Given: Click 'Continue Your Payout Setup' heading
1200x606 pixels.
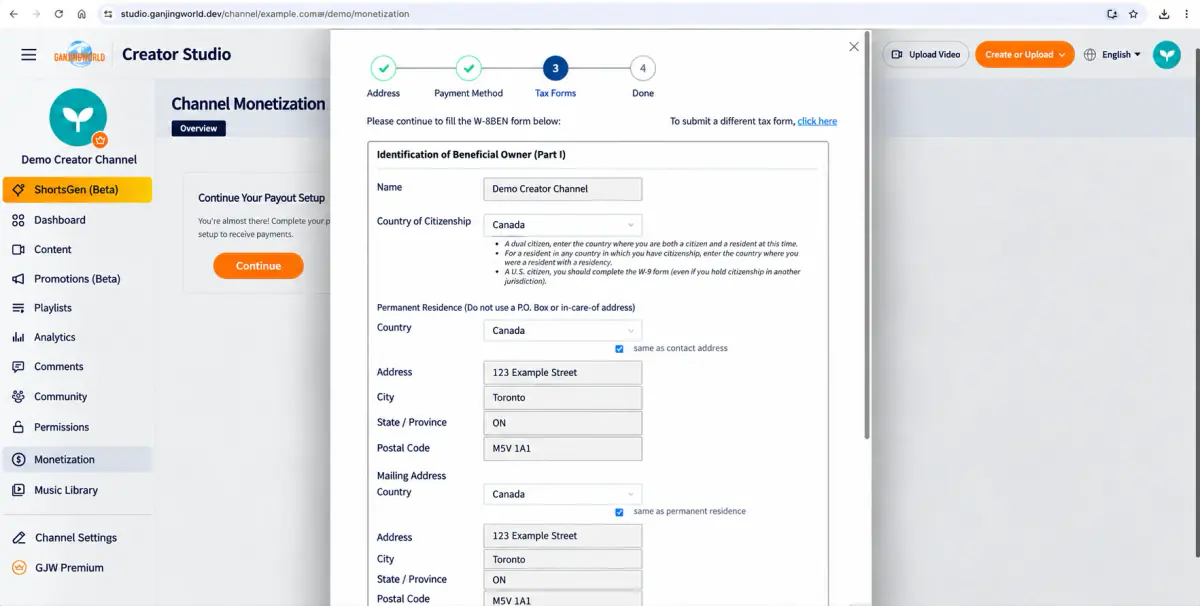Looking at the screenshot, I should pos(262,198).
